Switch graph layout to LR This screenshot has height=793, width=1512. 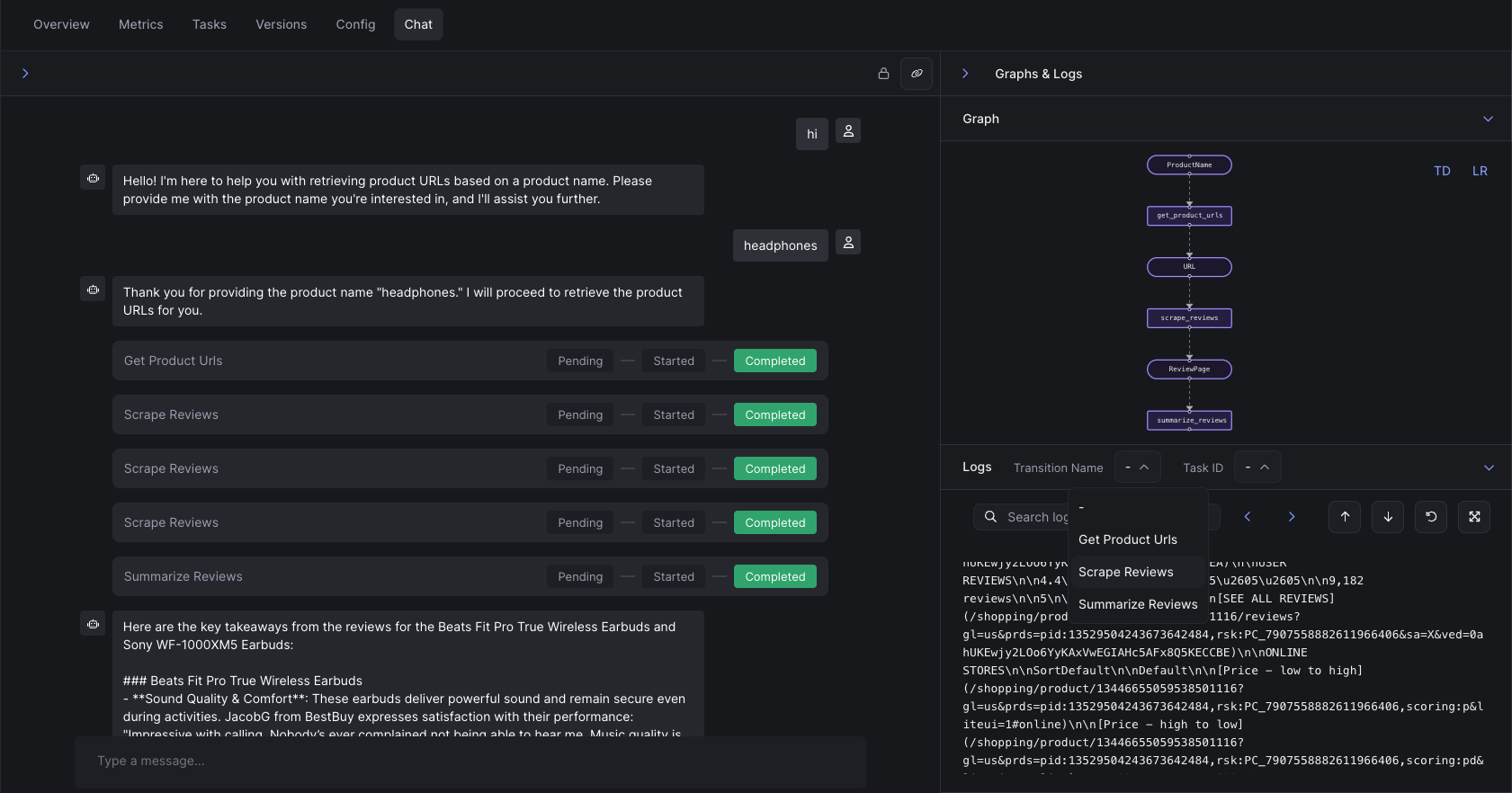point(1480,171)
